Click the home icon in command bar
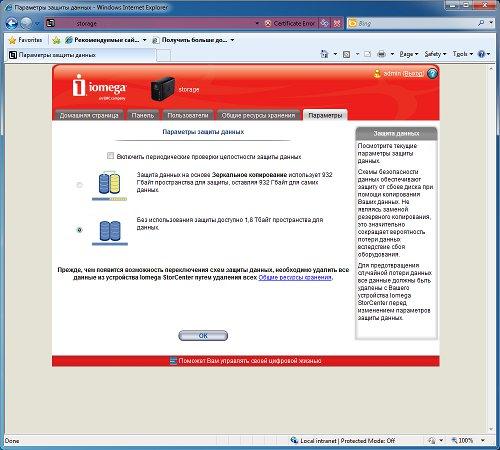Viewport: 500px width, 450px height. click(x=324, y=54)
